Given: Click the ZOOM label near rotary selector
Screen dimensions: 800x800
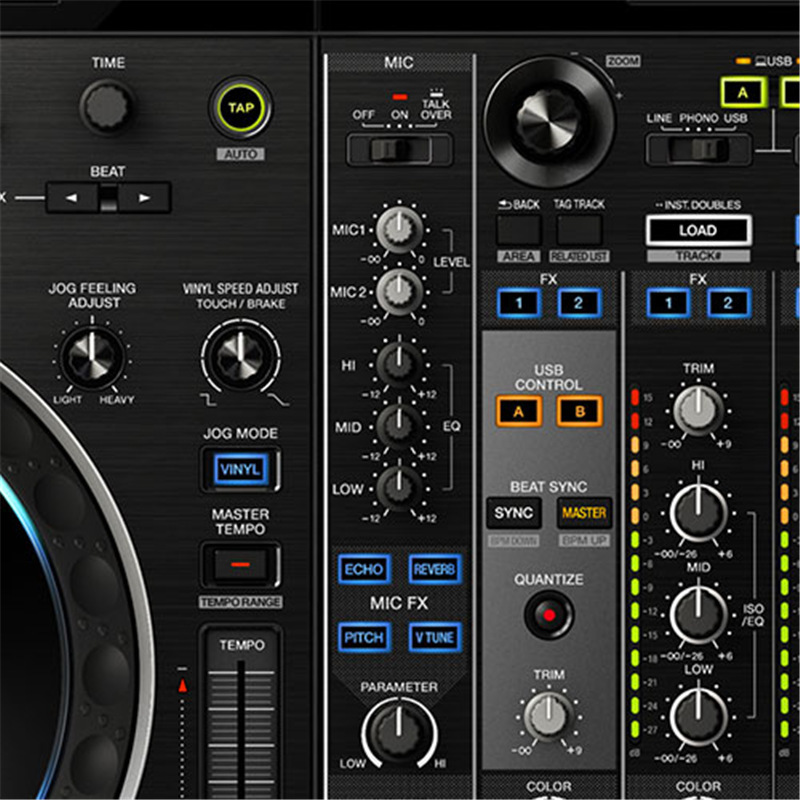Looking at the screenshot, I should 623,61.
